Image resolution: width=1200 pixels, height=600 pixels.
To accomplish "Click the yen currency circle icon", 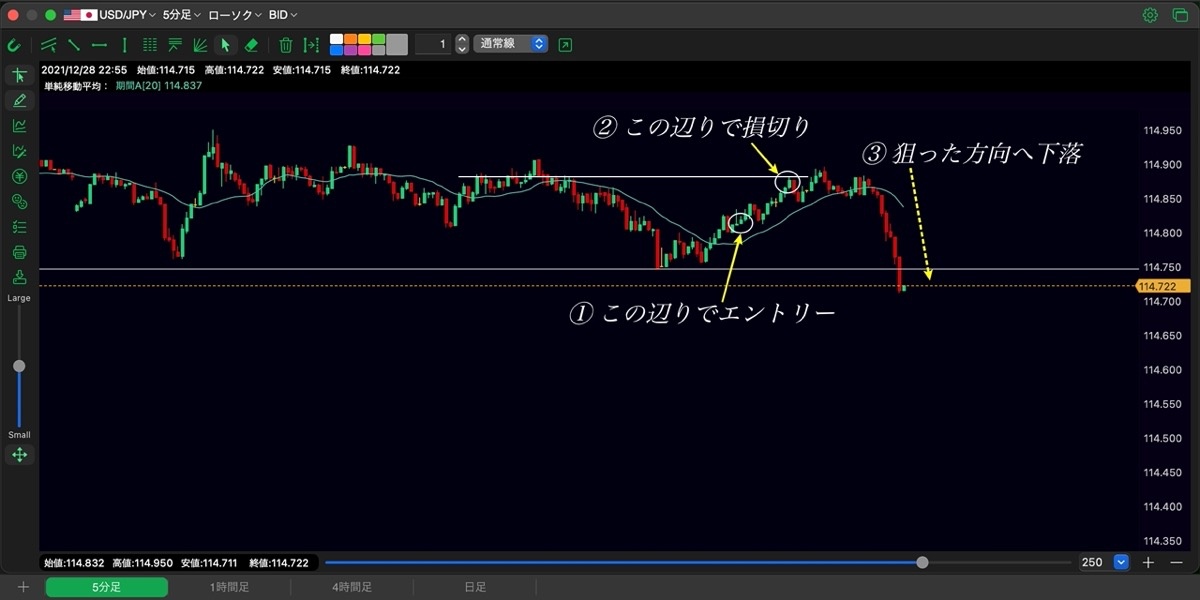I will pyautogui.click(x=19, y=177).
